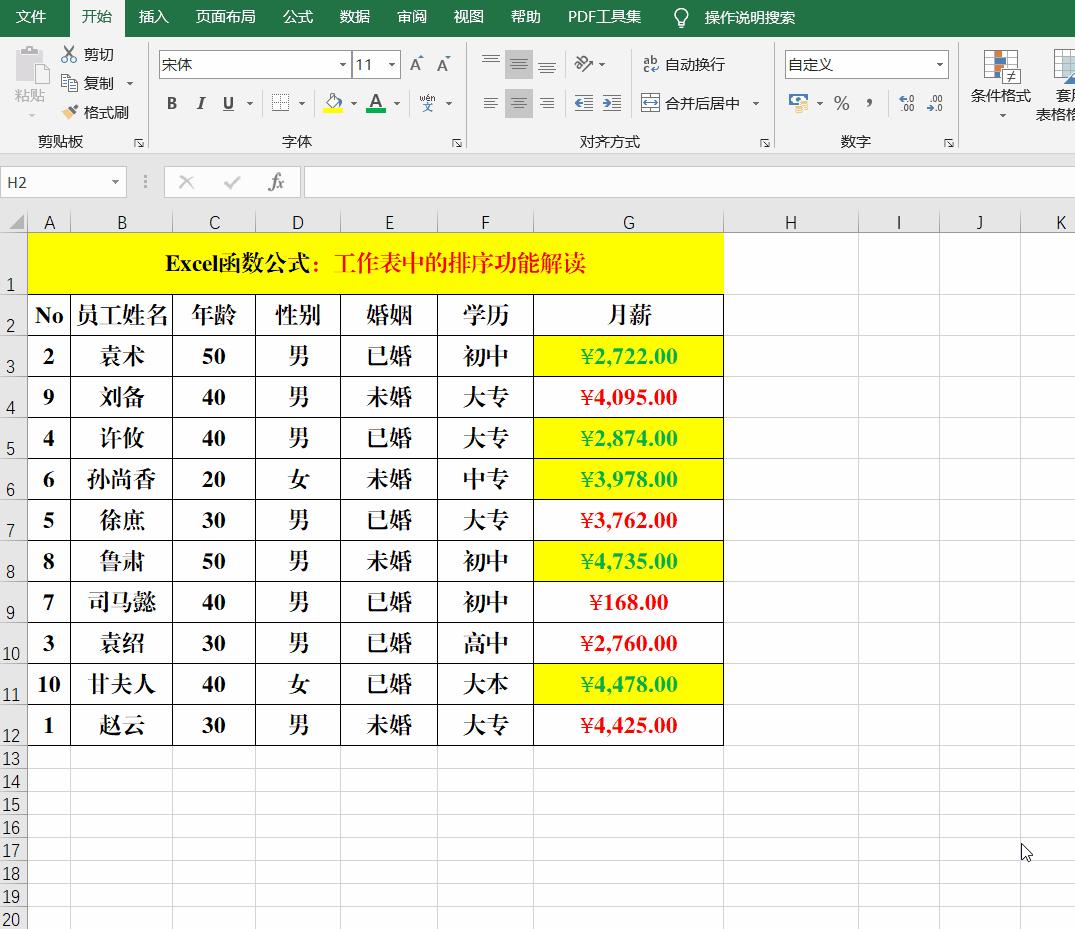Toggle bold formatting
Viewport: 1075px width, 929px height.
tap(171, 103)
